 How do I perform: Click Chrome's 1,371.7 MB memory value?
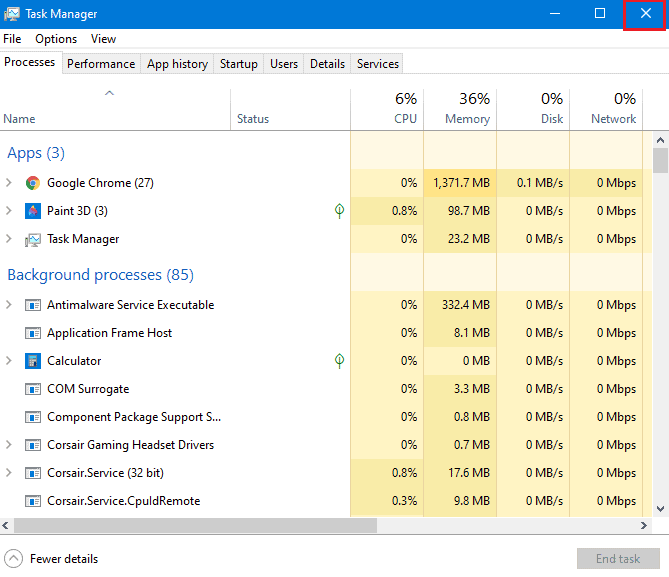[461, 183]
